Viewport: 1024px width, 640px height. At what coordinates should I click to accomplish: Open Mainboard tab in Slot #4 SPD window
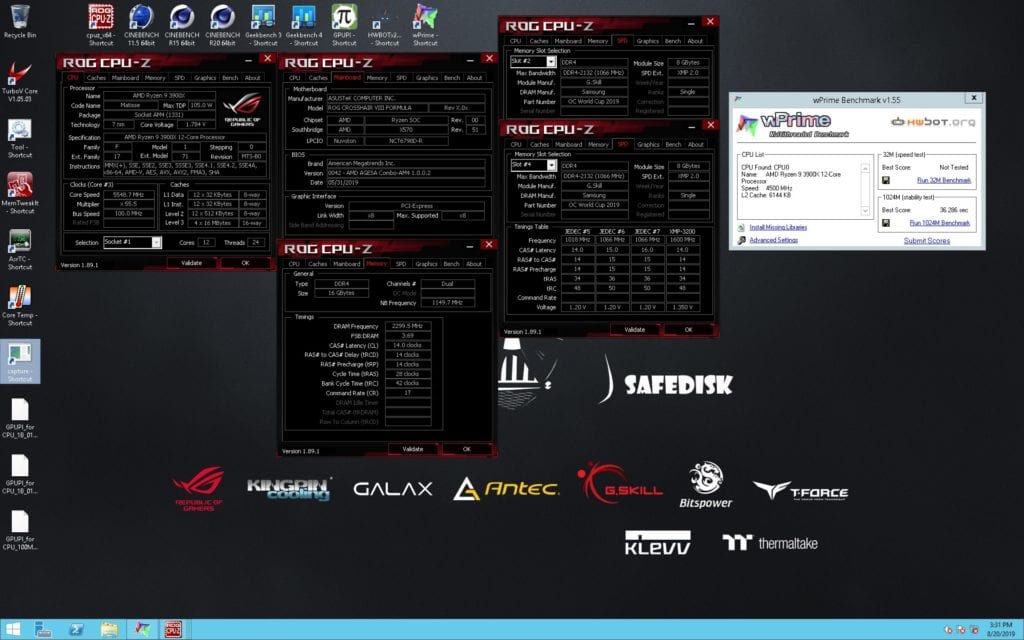pos(568,144)
